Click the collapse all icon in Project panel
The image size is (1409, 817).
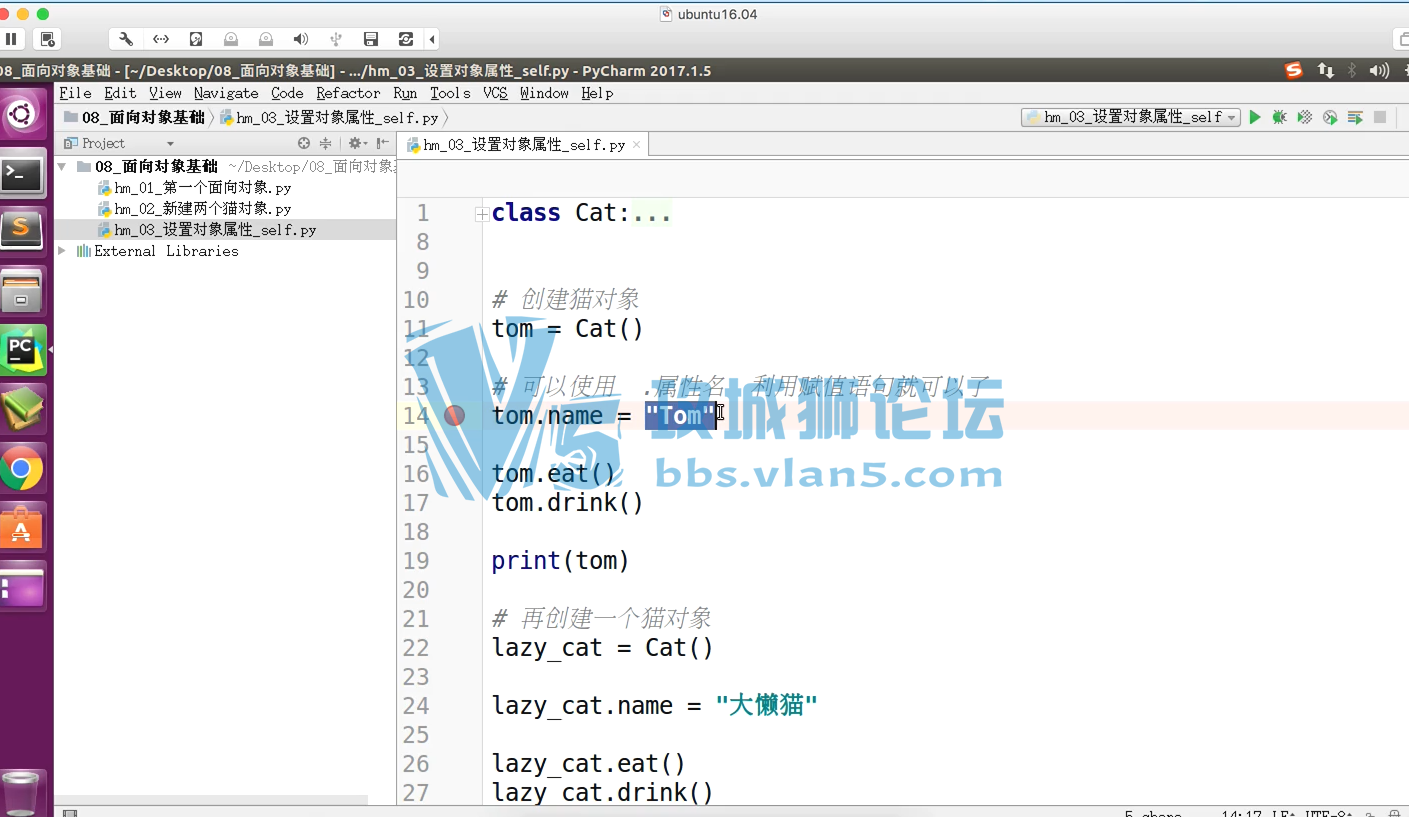[x=325, y=143]
